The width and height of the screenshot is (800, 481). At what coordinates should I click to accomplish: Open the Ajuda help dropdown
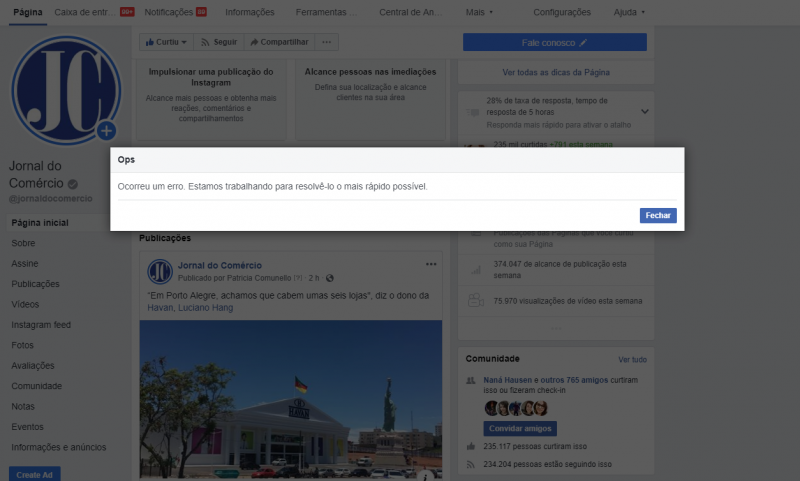(628, 12)
